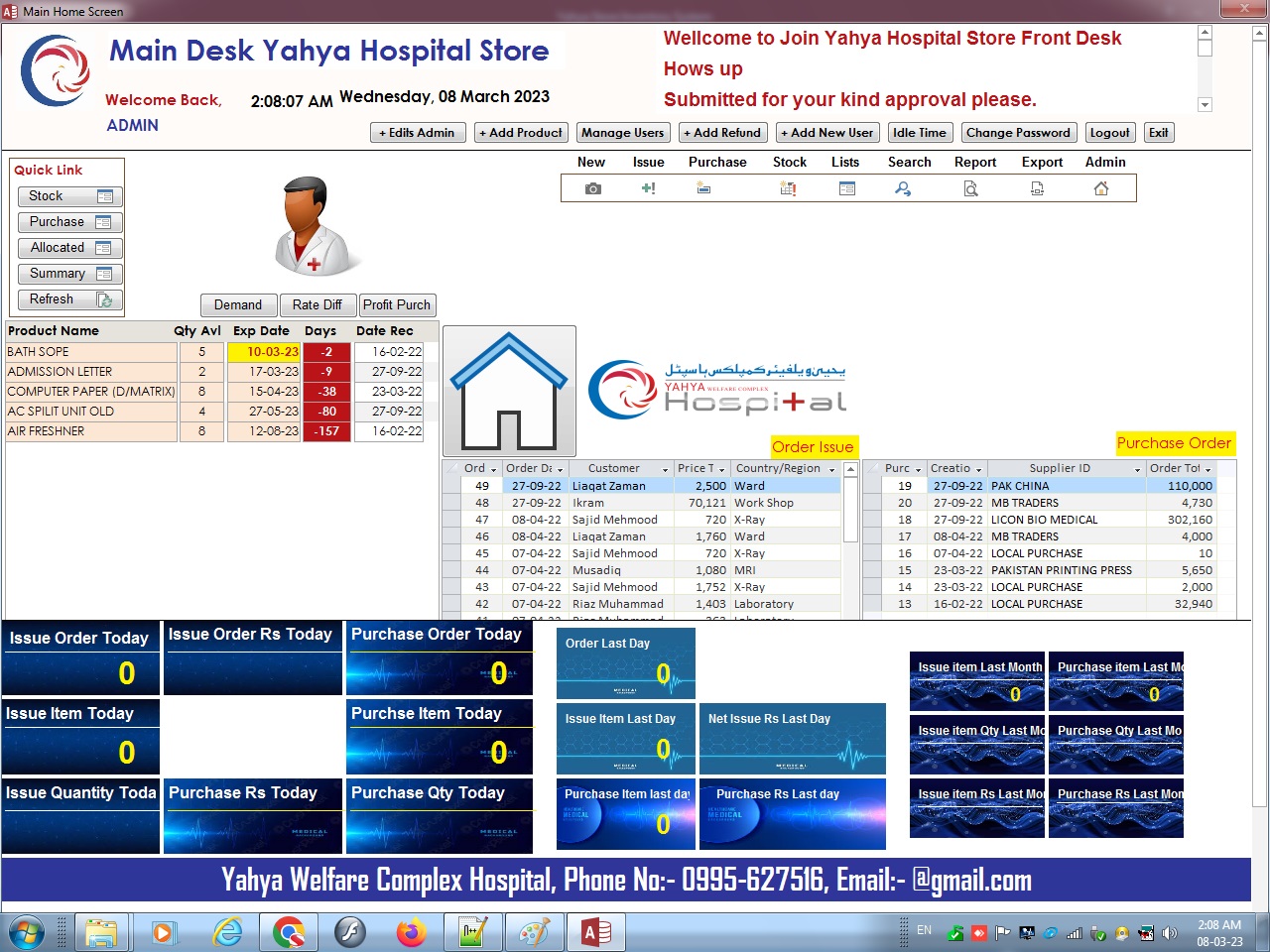Viewport: 1270px width, 952px height.
Task: Click the Exit button
Action: pos(1159,133)
